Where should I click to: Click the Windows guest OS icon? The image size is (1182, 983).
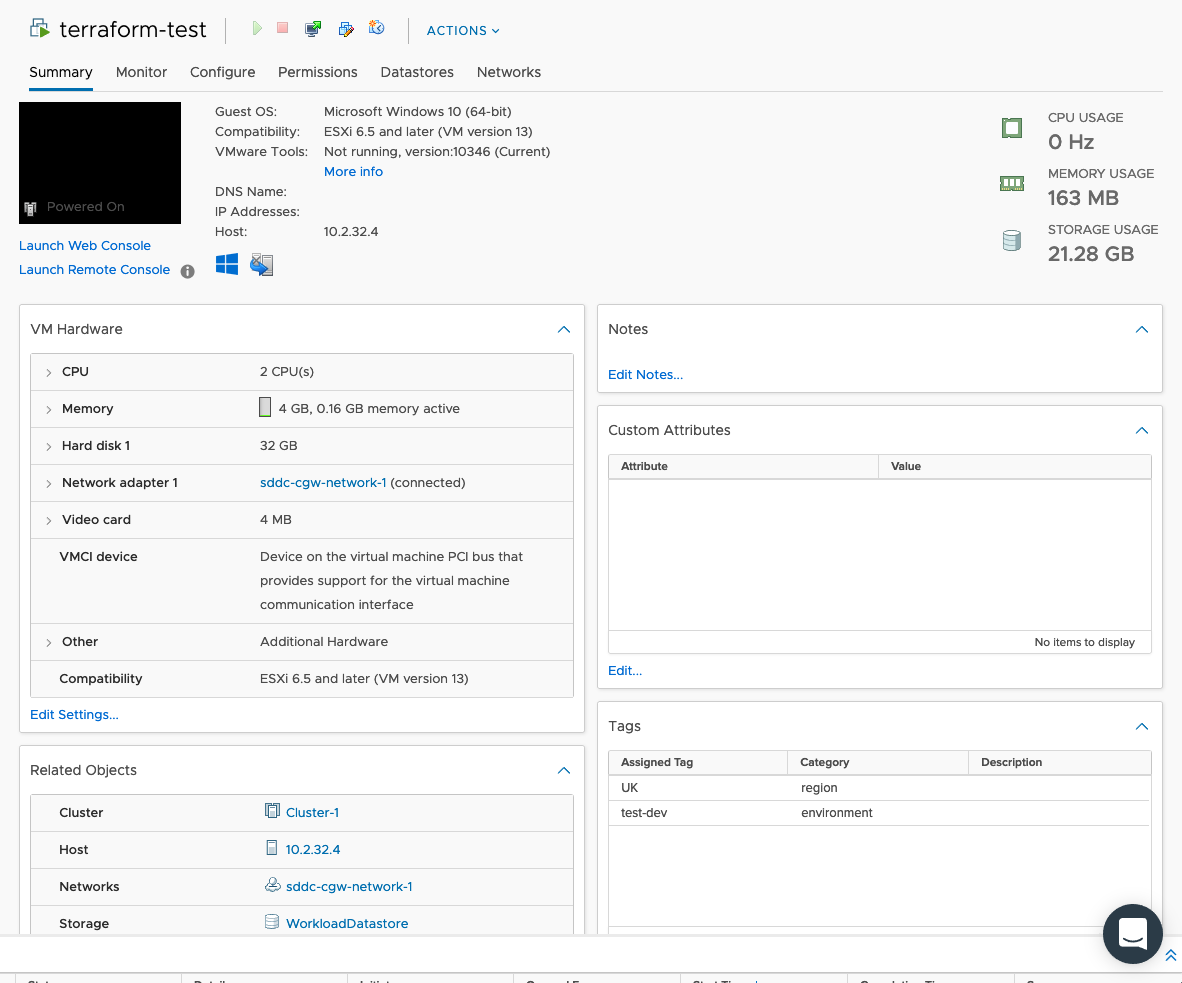coord(226,264)
